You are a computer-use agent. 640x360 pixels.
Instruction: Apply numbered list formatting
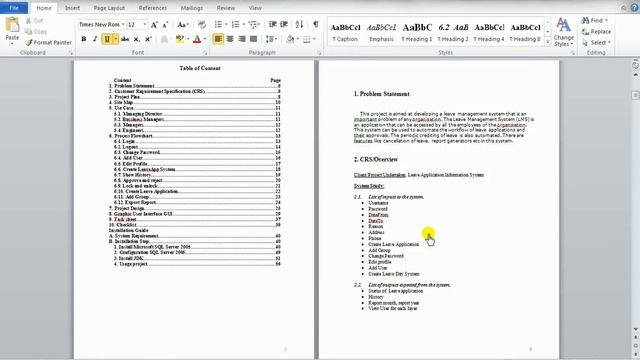(x=236, y=25)
